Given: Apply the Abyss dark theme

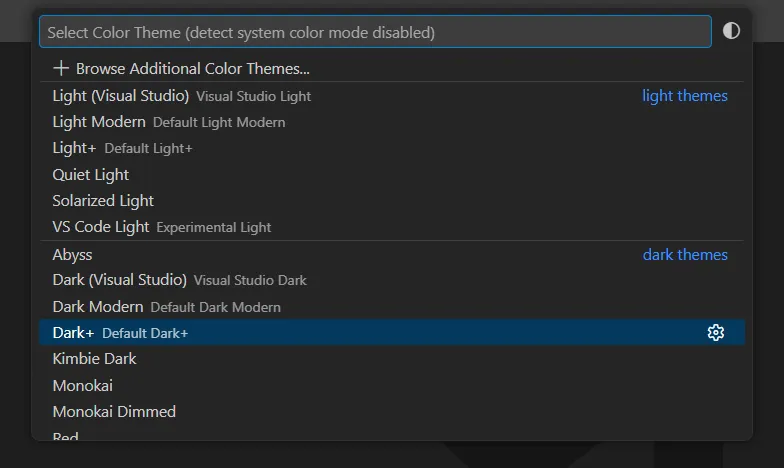Looking at the screenshot, I should 72,255.
